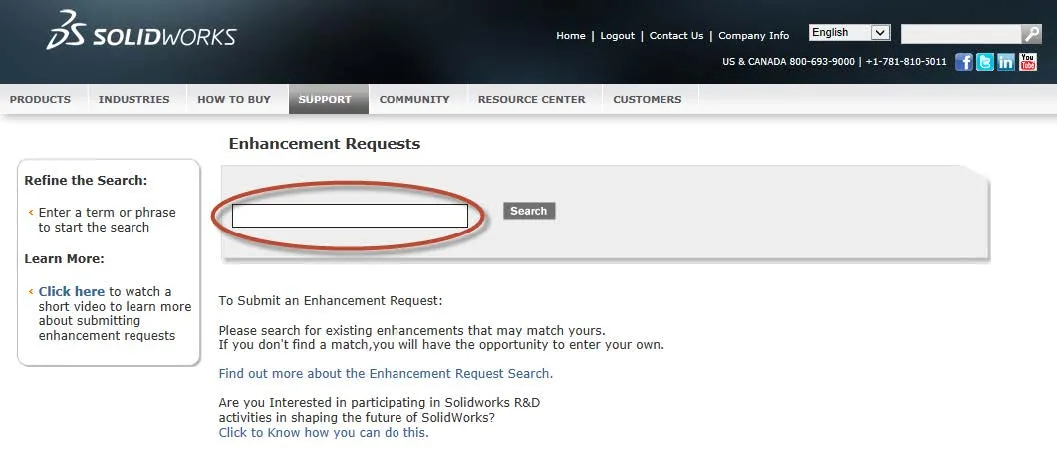This screenshot has width=1057, height=464.
Task: Open the Company Info link
Action: click(754, 36)
